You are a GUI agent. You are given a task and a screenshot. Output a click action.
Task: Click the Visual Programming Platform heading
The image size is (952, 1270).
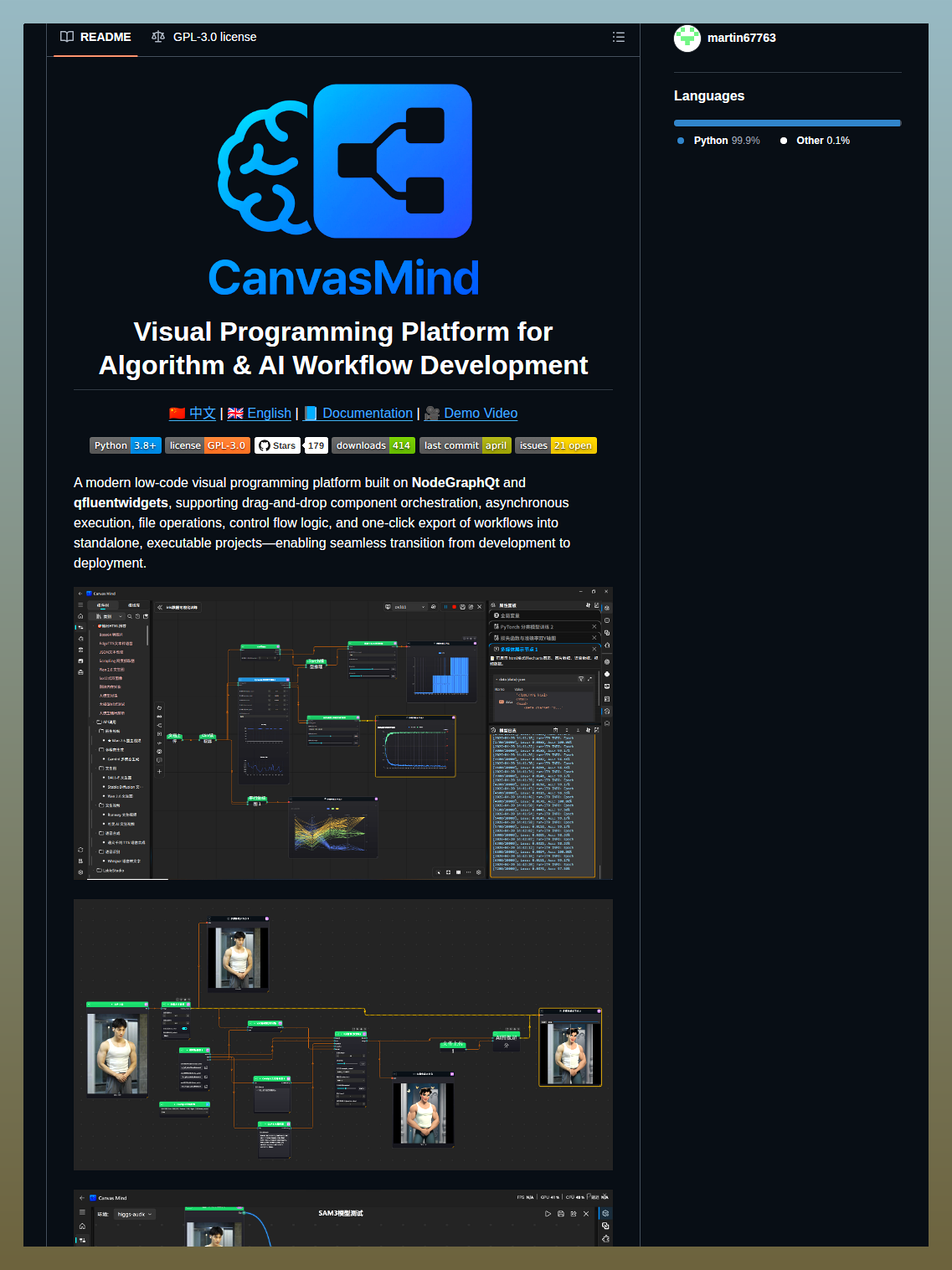tap(343, 348)
